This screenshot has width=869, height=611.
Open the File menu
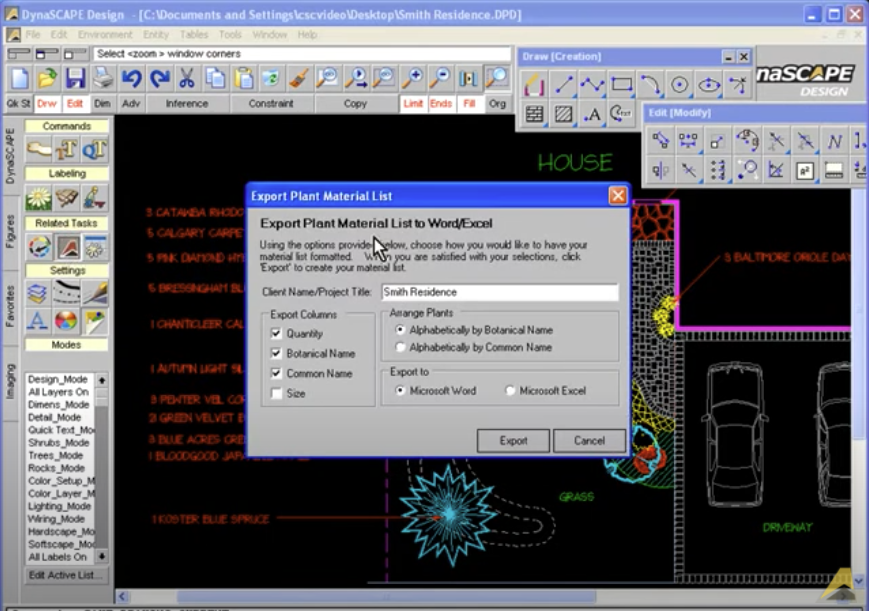[x=33, y=34]
